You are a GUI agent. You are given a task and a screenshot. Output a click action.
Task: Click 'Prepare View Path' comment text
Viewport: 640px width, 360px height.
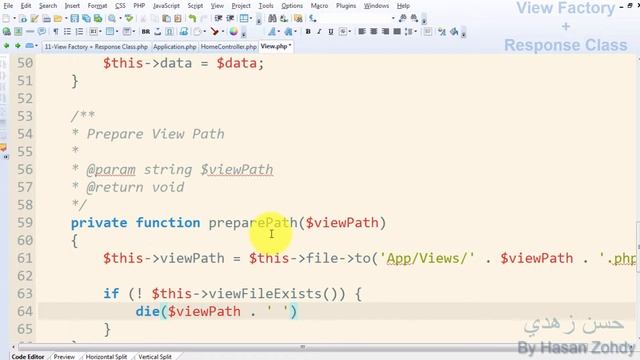tap(156, 134)
